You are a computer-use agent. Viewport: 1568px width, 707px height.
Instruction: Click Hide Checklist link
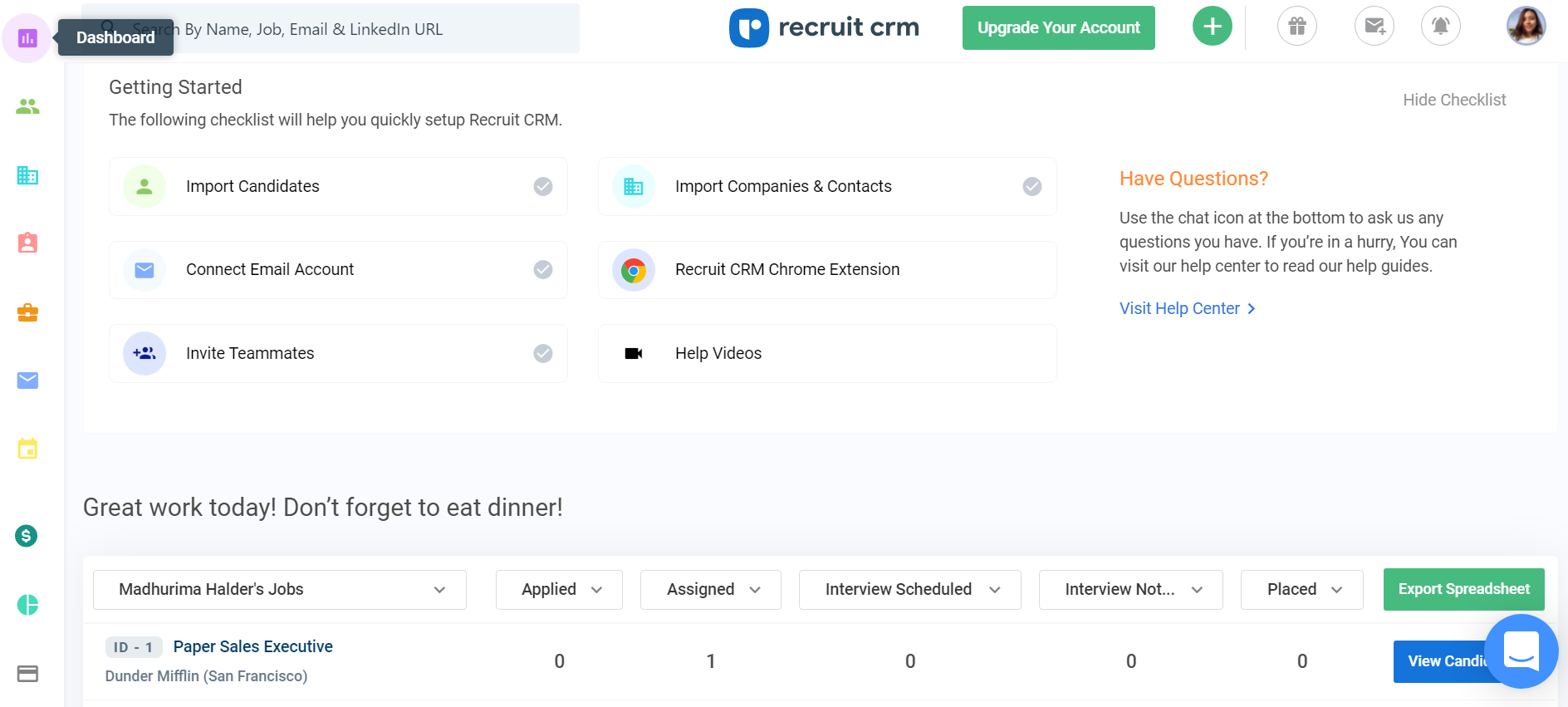tap(1454, 100)
